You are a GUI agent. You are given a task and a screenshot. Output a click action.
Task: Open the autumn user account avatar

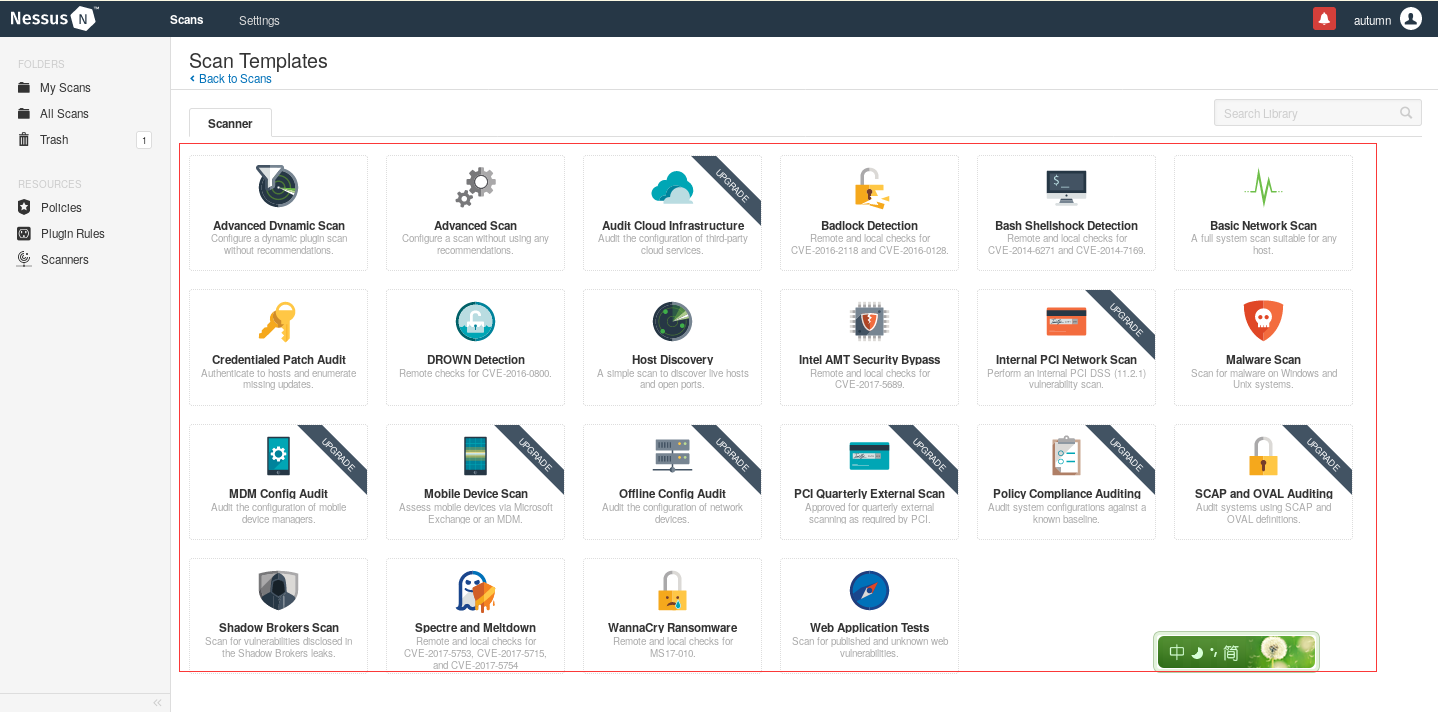click(x=1411, y=19)
